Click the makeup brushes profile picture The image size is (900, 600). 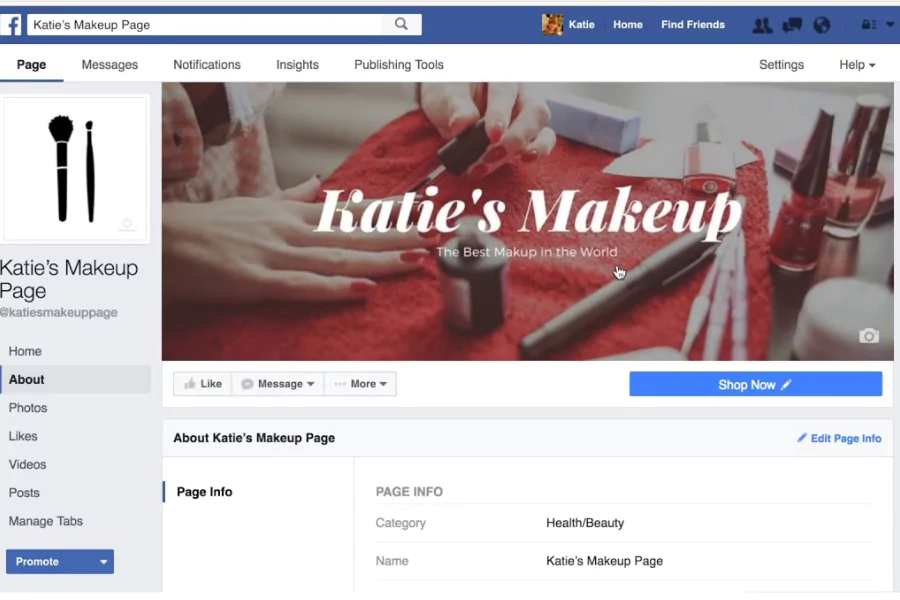point(75,169)
